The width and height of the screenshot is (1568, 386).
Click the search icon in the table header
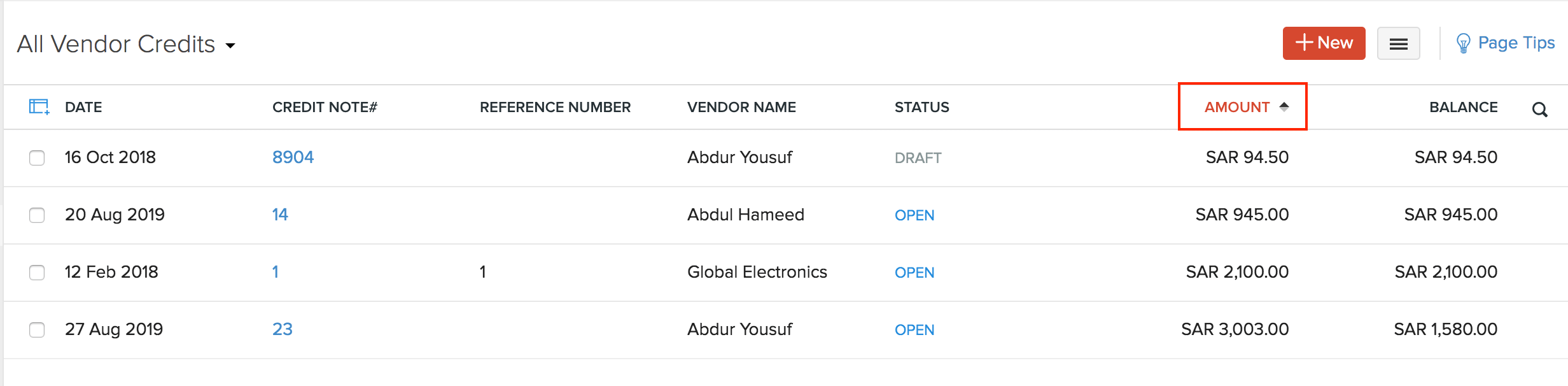(x=1540, y=109)
